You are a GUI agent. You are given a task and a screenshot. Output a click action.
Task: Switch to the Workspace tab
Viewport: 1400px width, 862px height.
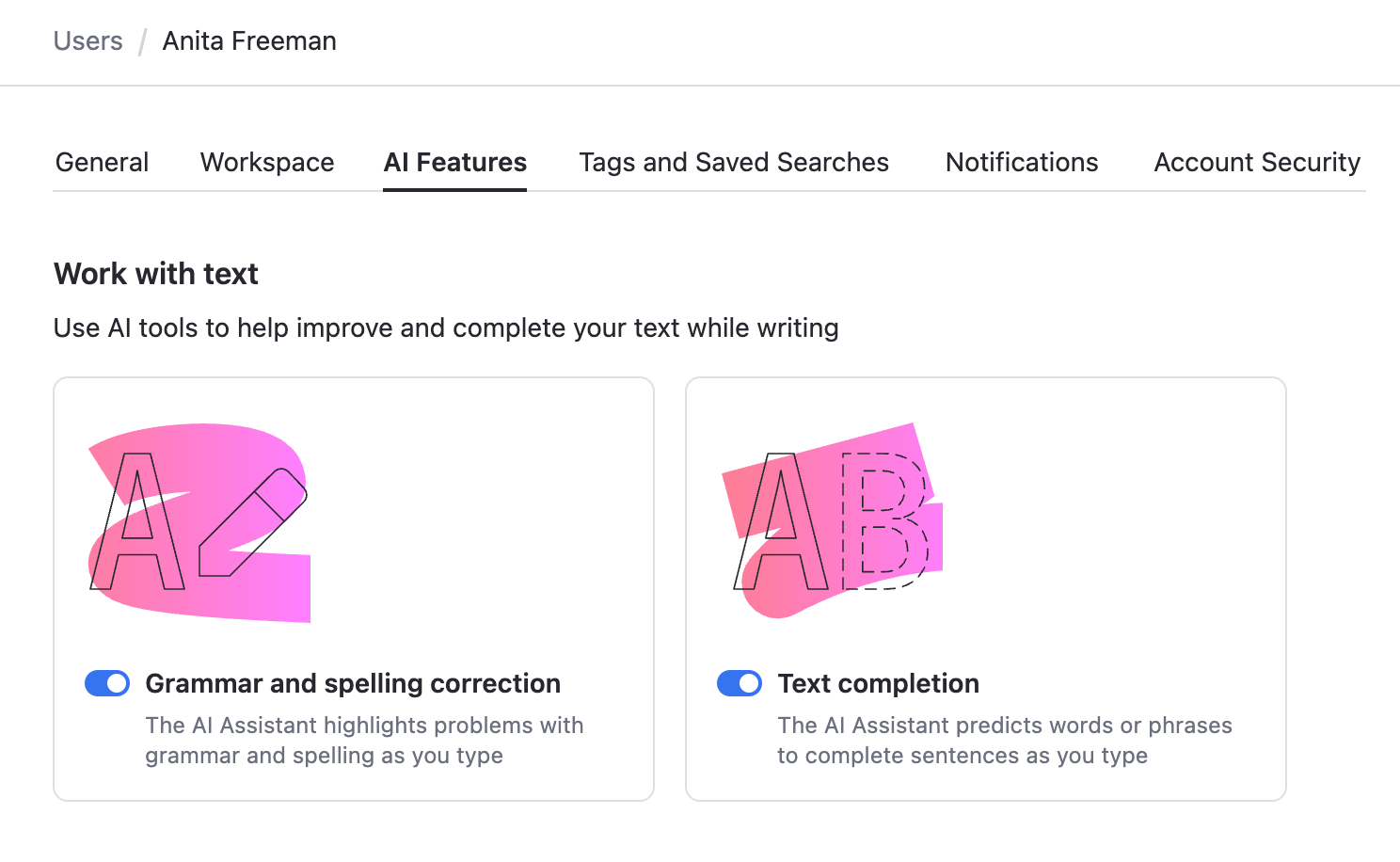pyautogui.click(x=267, y=163)
